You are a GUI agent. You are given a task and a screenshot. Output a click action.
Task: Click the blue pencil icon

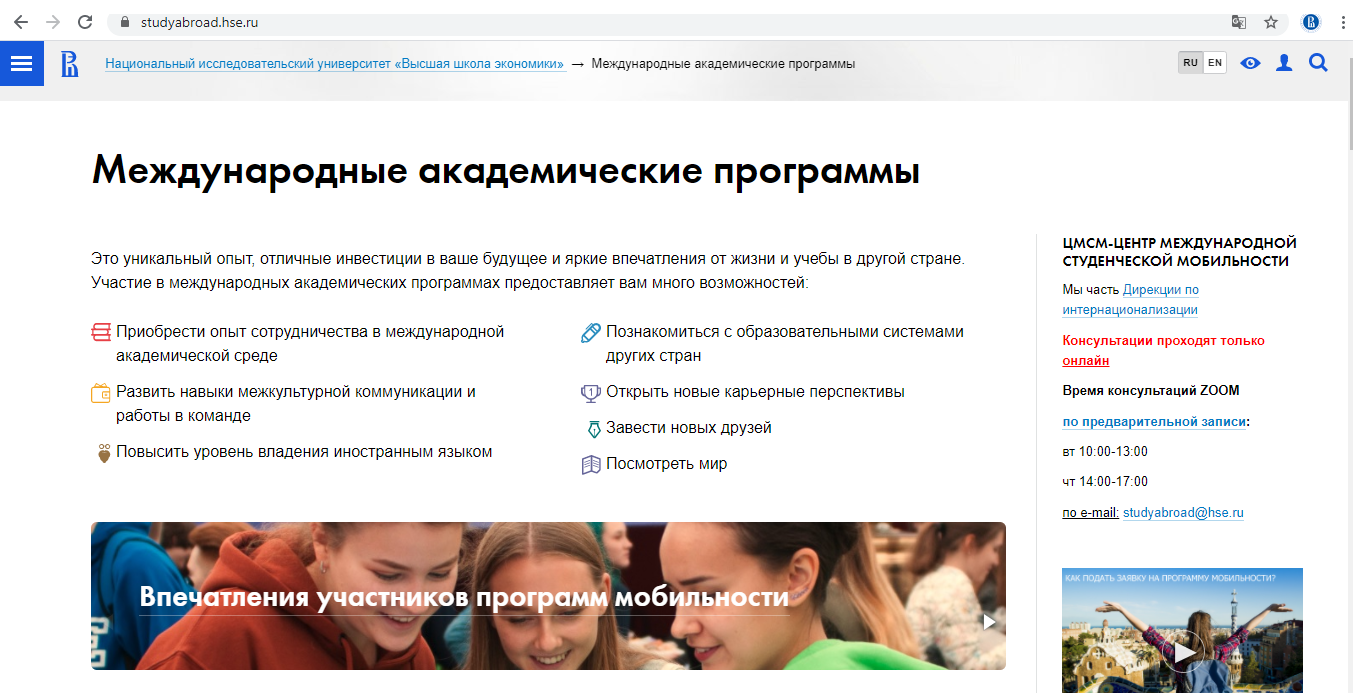tap(590, 332)
